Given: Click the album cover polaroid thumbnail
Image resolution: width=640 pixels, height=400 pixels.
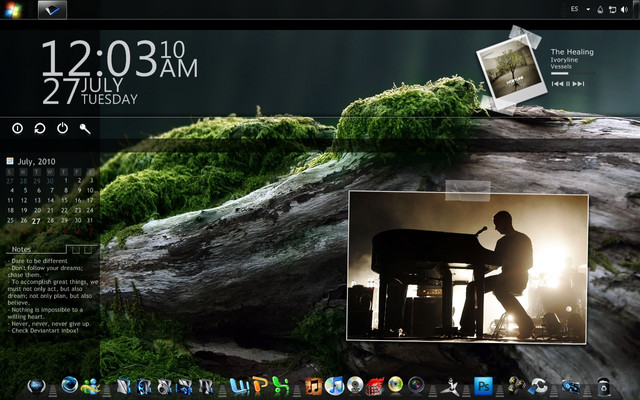Looking at the screenshot, I should [x=511, y=71].
